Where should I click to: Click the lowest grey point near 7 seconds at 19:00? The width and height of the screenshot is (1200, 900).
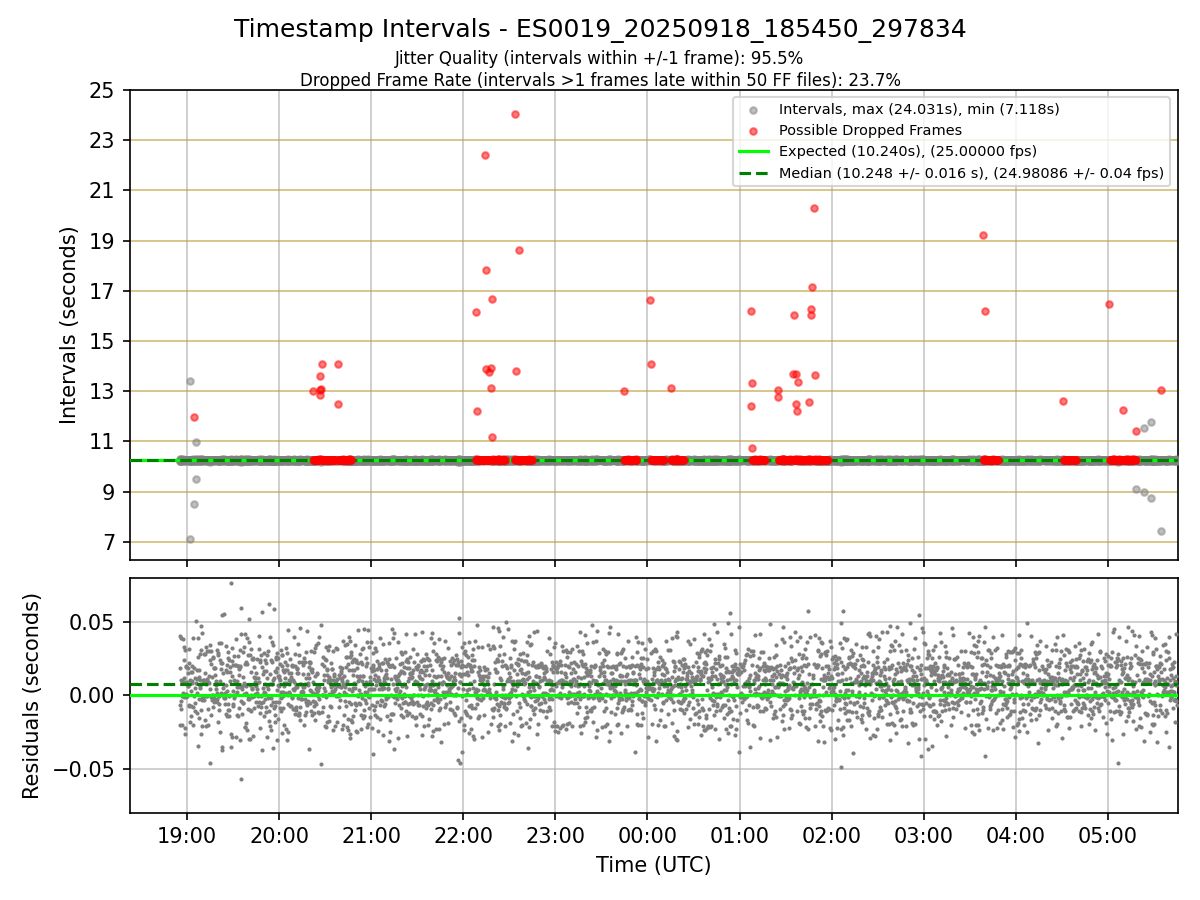pyautogui.click(x=190, y=539)
